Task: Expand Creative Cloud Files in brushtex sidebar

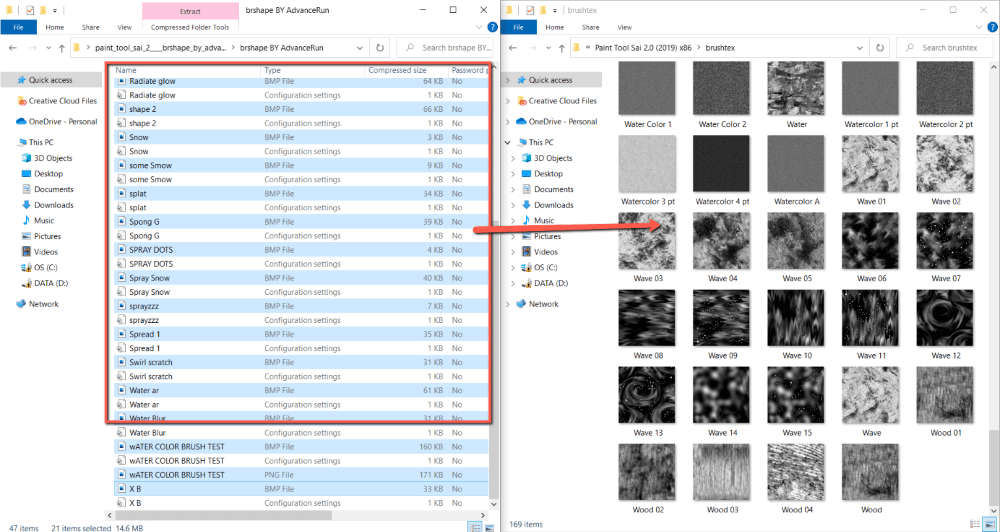Action: point(508,101)
